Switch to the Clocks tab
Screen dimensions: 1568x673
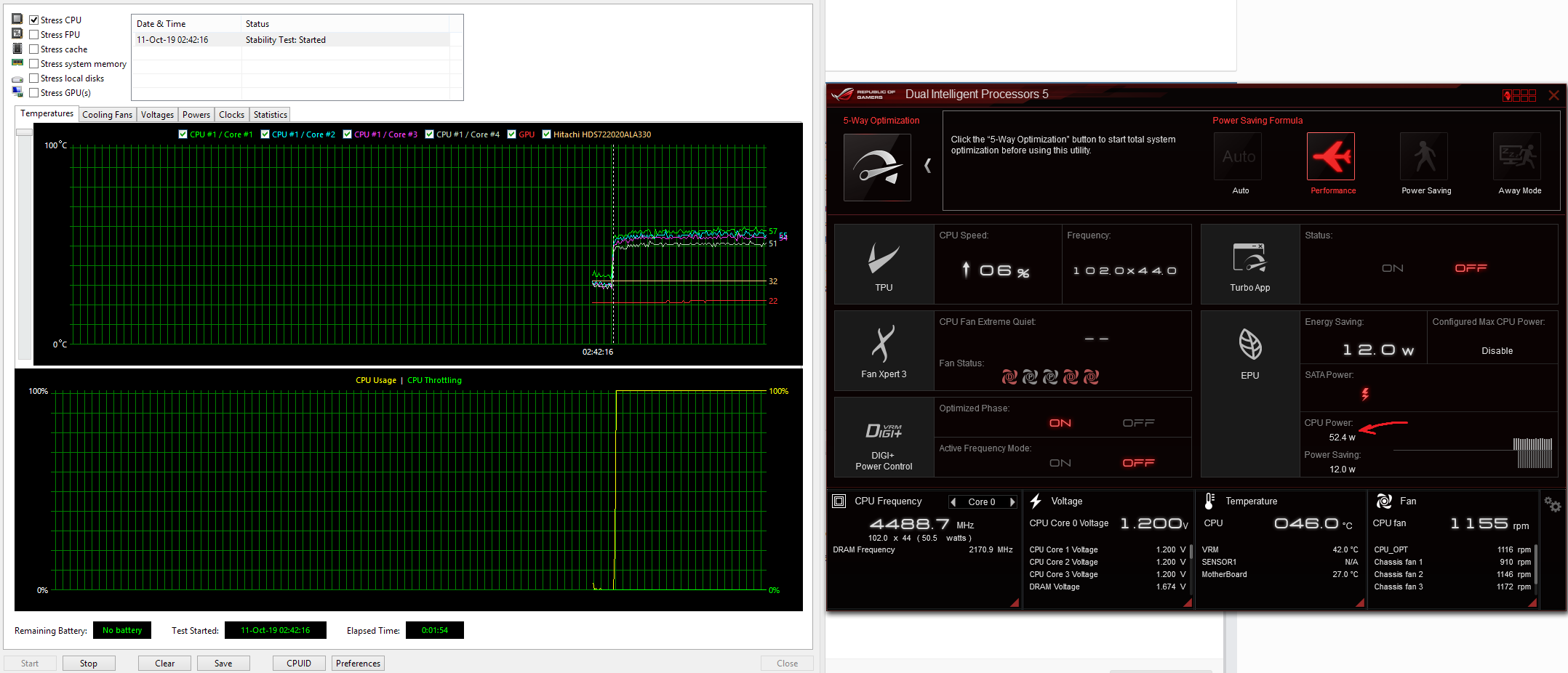(x=231, y=115)
